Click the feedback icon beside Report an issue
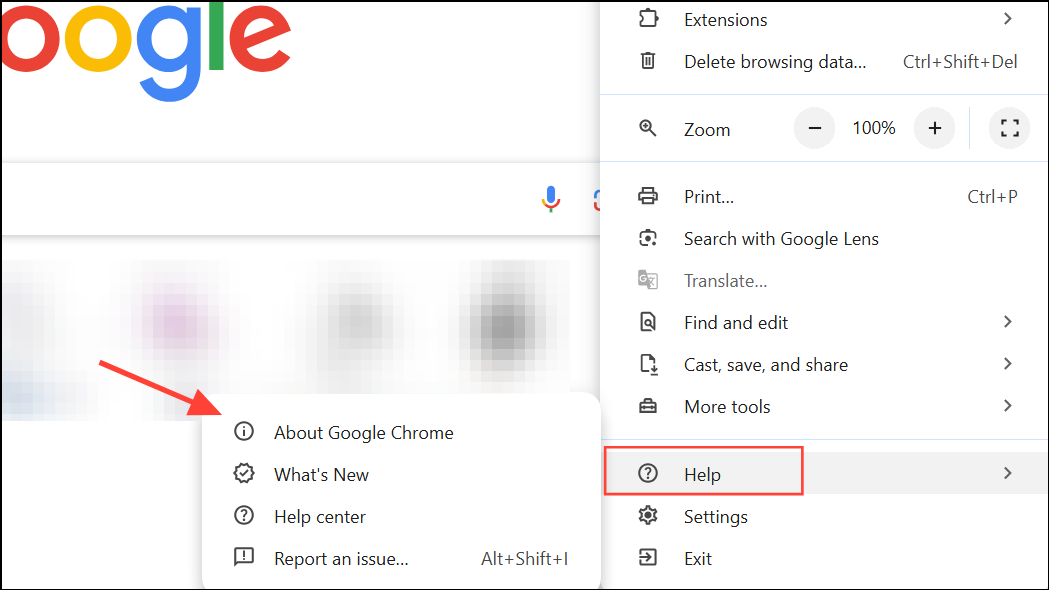This screenshot has width=1049, height=590. 244,557
